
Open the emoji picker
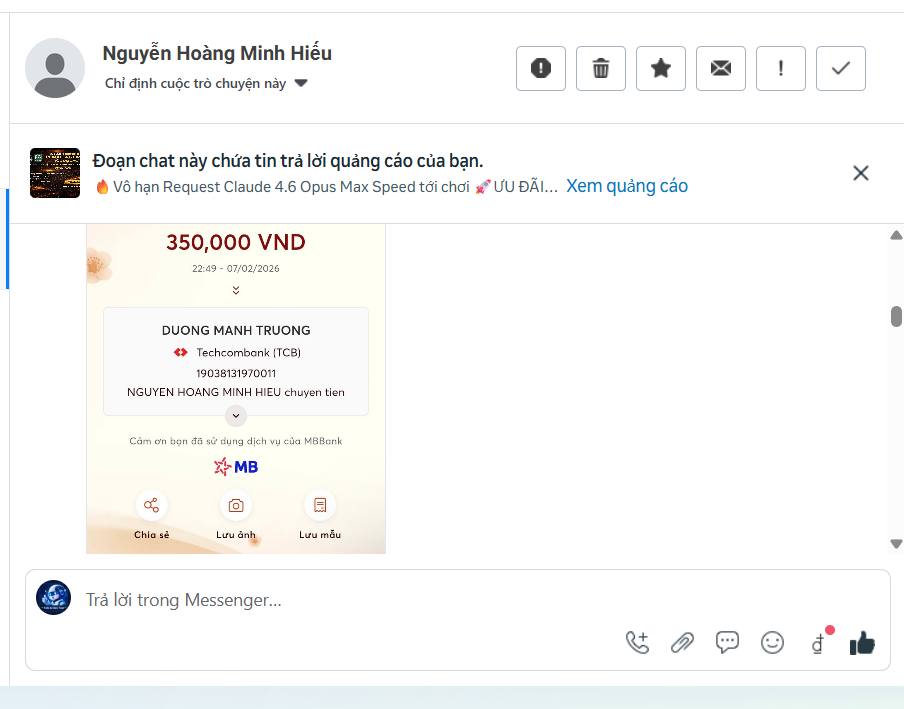(x=771, y=643)
